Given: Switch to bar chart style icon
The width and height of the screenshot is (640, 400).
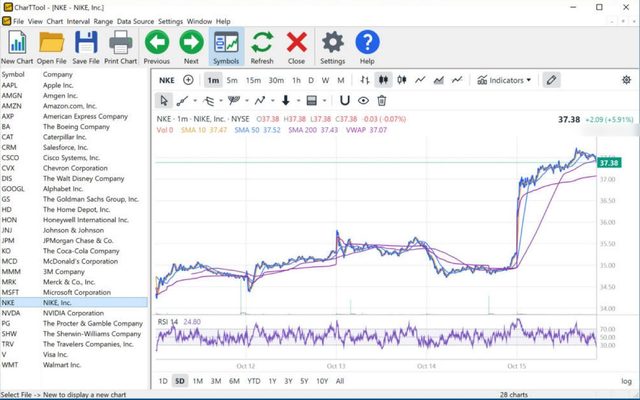Looking at the screenshot, I should 365,80.
